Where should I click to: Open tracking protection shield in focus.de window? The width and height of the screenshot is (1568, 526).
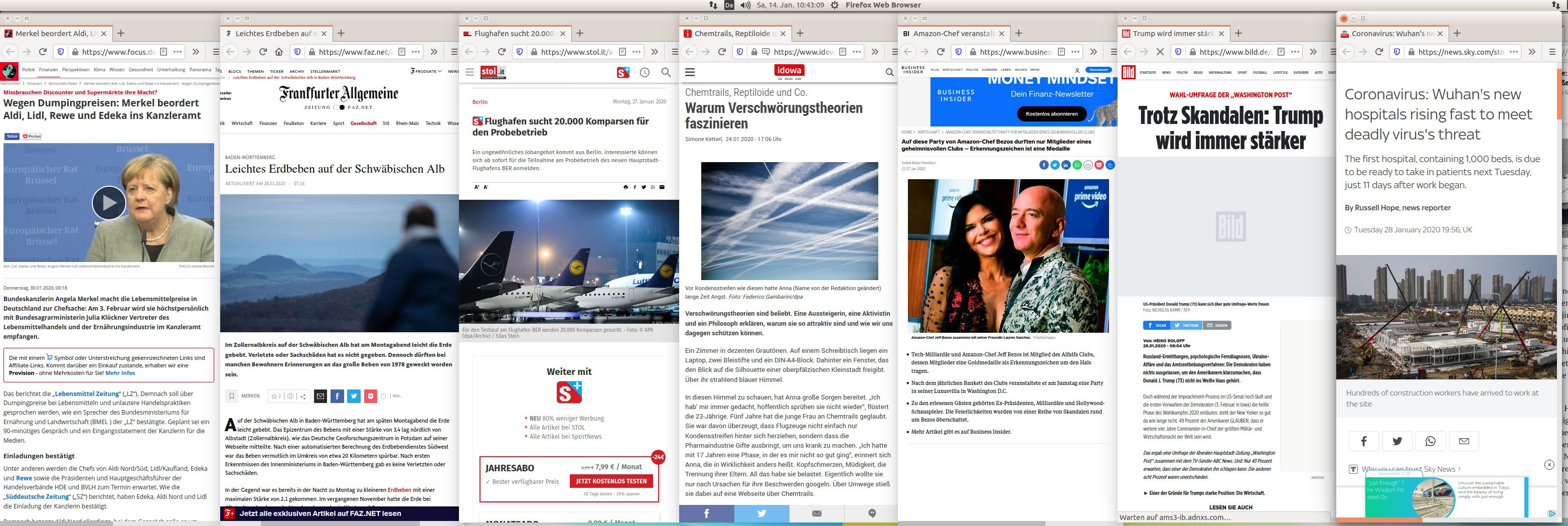[60, 52]
